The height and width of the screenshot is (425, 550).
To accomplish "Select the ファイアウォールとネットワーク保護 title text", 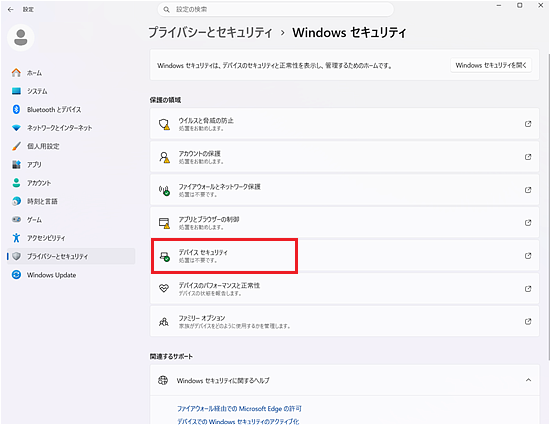I will tap(220, 187).
